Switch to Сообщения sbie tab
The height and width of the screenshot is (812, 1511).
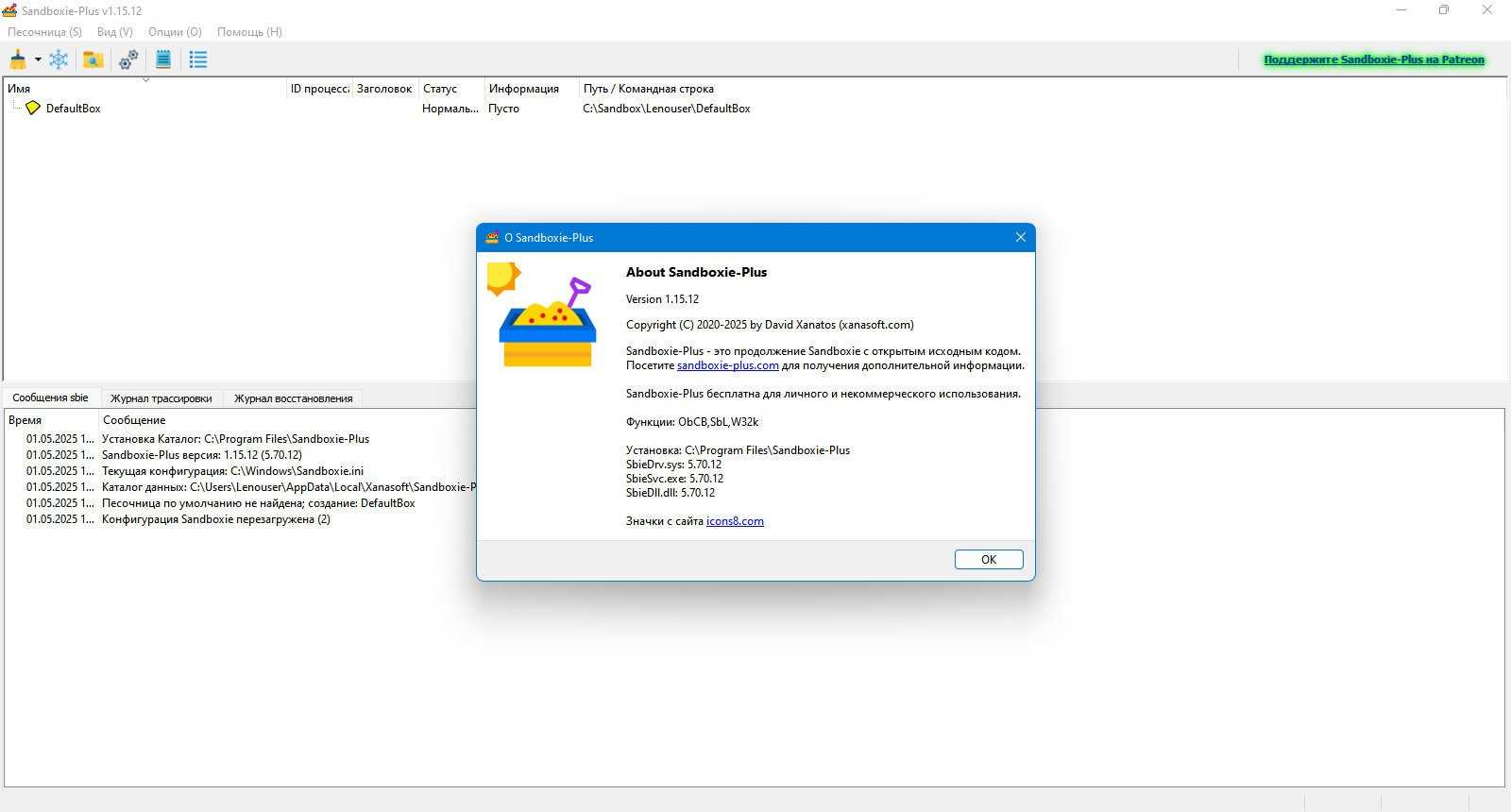(50, 398)
